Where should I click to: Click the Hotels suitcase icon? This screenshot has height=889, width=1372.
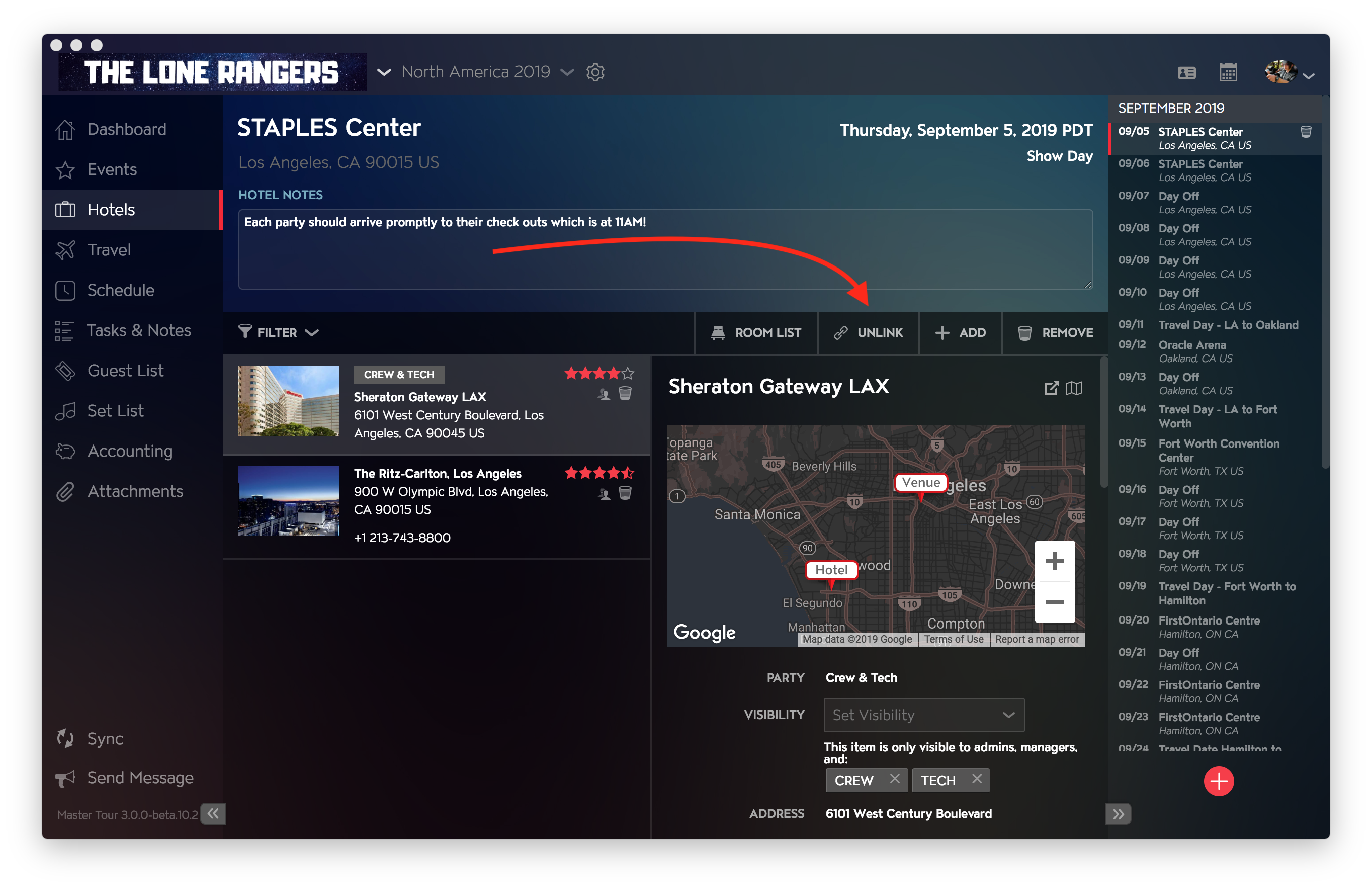[65, 210]
